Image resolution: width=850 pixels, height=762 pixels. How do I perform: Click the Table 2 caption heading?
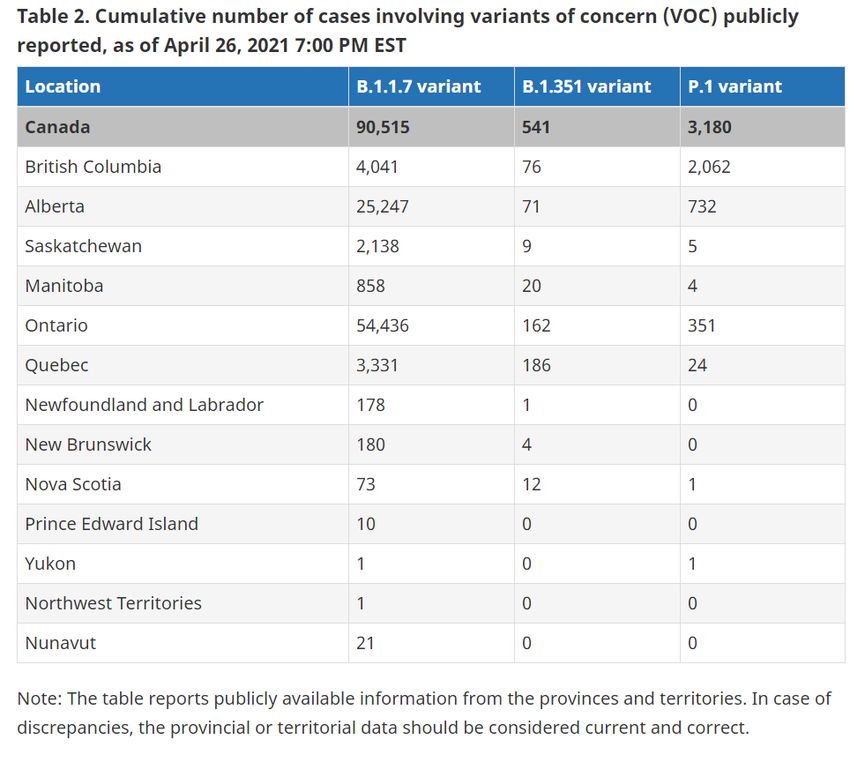408,31
